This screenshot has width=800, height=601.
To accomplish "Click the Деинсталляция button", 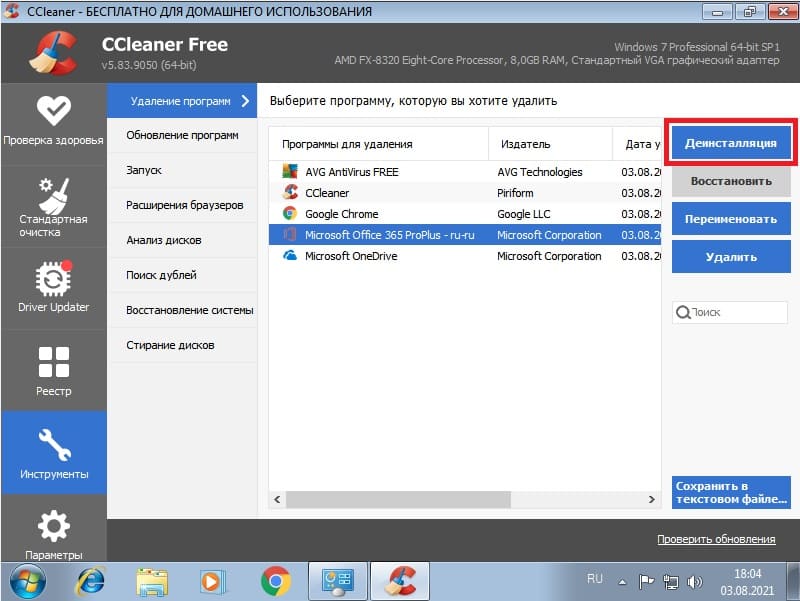I will (731, 143).
